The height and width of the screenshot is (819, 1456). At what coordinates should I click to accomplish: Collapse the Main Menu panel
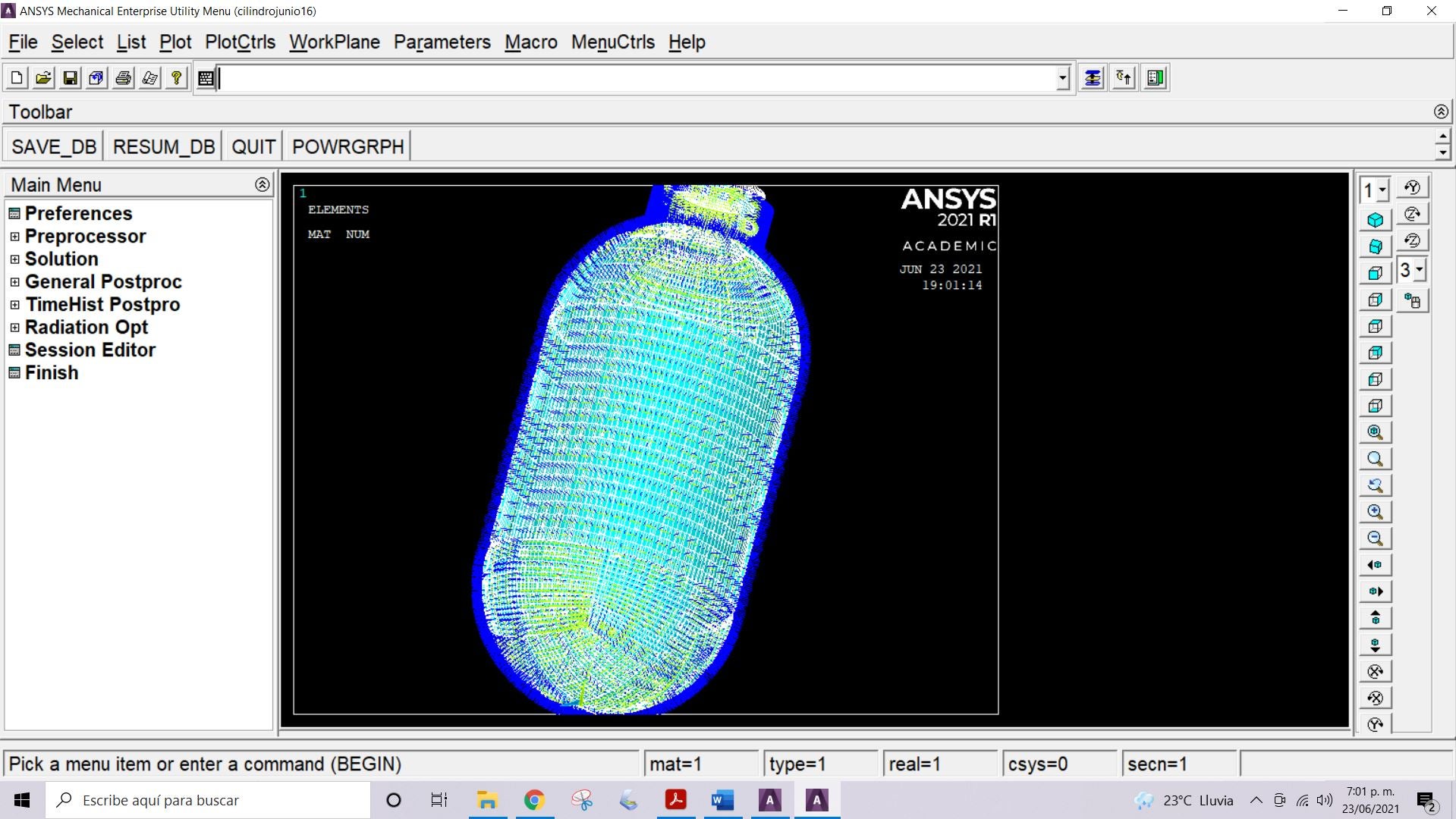point(262,184)
